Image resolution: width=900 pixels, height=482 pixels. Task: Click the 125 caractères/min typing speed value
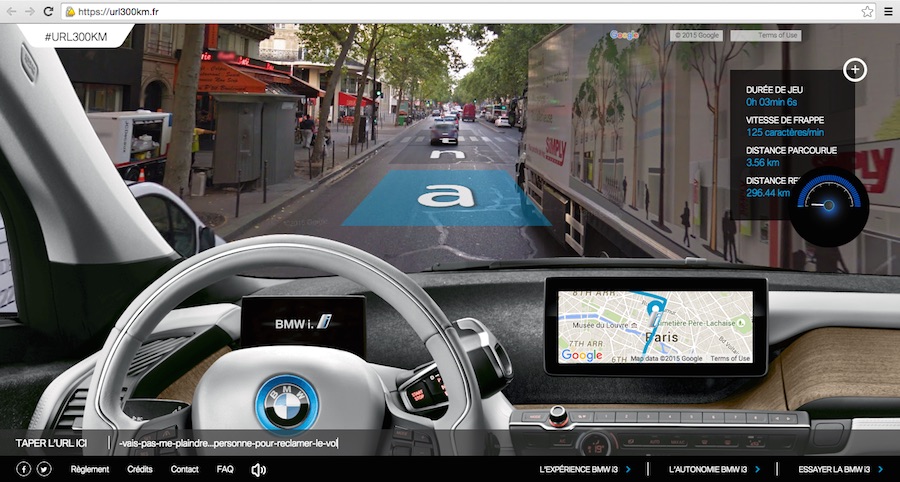coord(785,133)
